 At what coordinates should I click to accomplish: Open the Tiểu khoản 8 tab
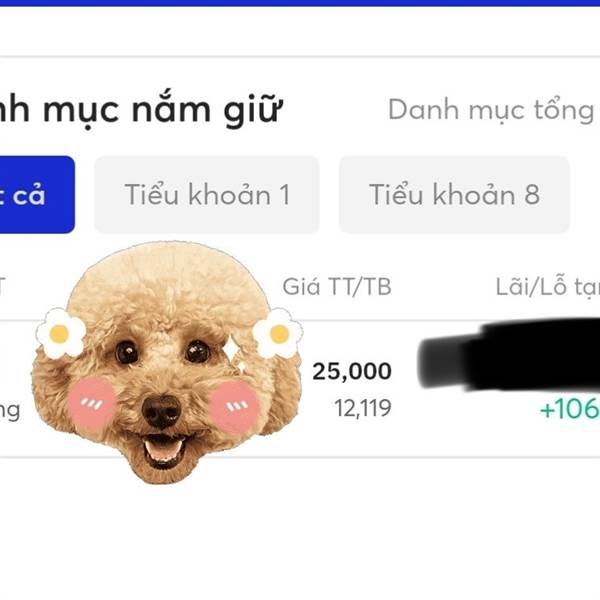point(454,194)
